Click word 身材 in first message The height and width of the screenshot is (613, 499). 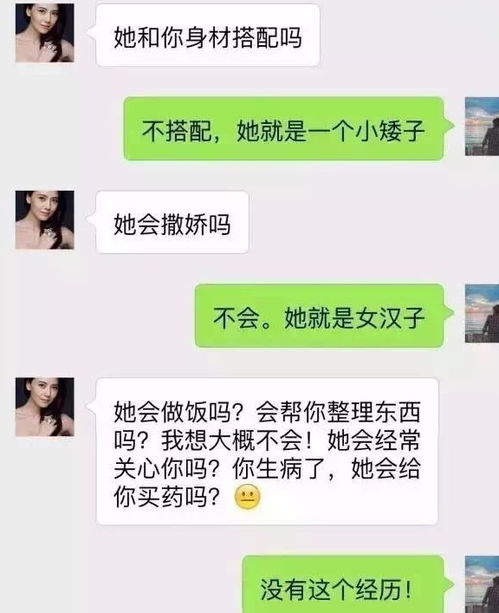[208, 38]
